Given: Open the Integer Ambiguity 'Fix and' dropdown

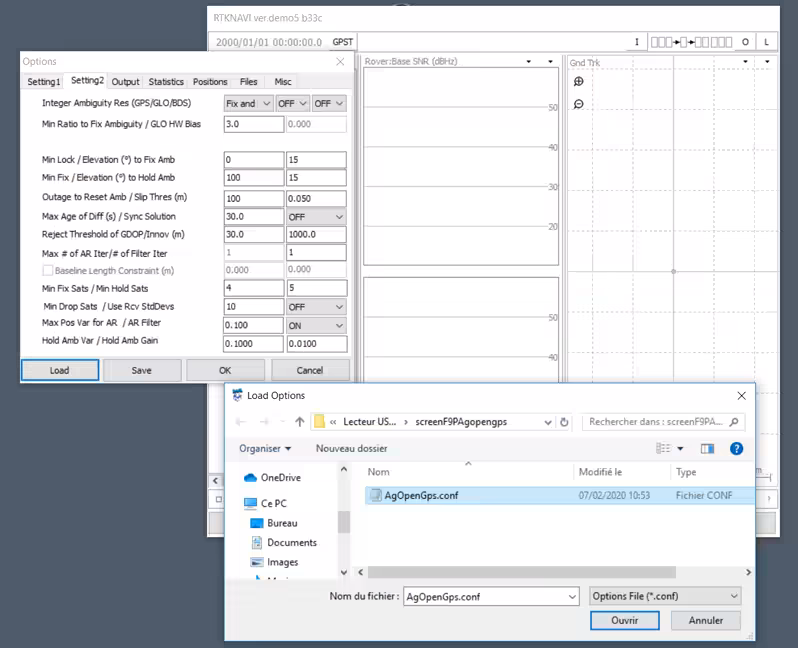Looking at the screenshot, I should [248, 104].
